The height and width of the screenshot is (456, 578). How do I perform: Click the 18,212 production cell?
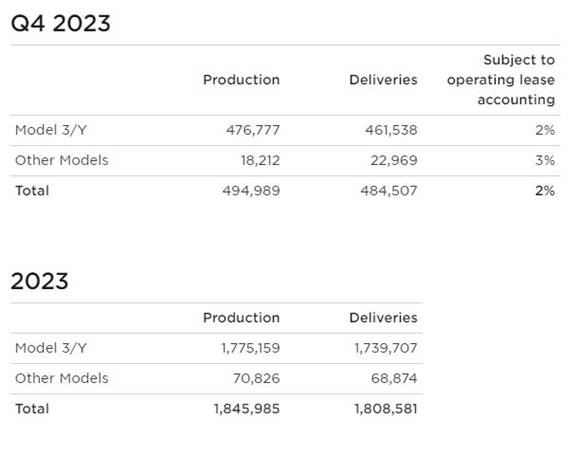(261, 160)
